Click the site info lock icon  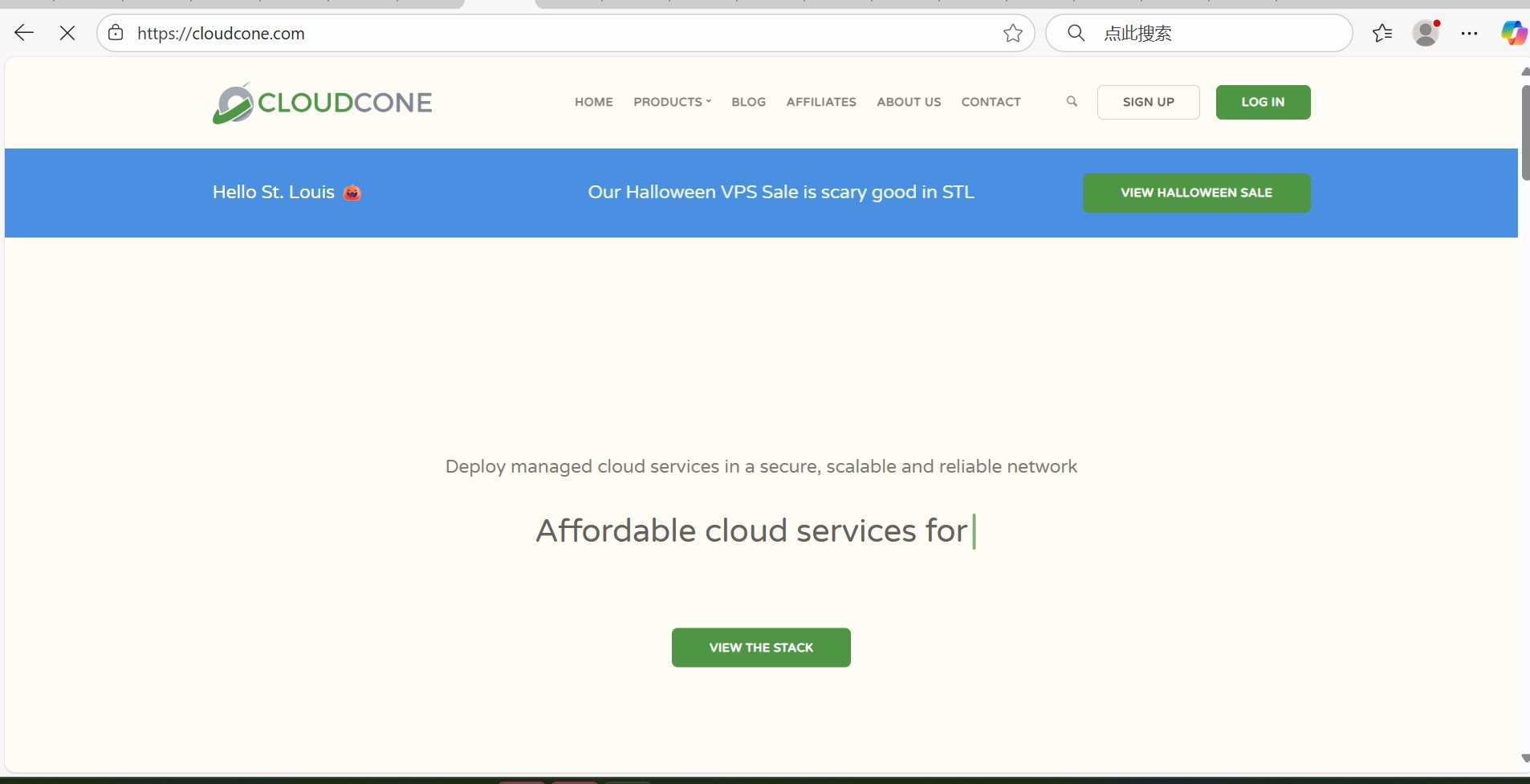click(116, 33)
